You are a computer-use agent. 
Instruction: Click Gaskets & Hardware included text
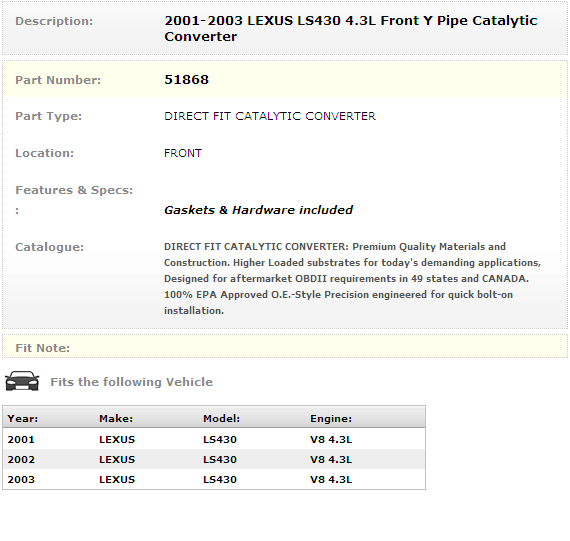[258, 210]
